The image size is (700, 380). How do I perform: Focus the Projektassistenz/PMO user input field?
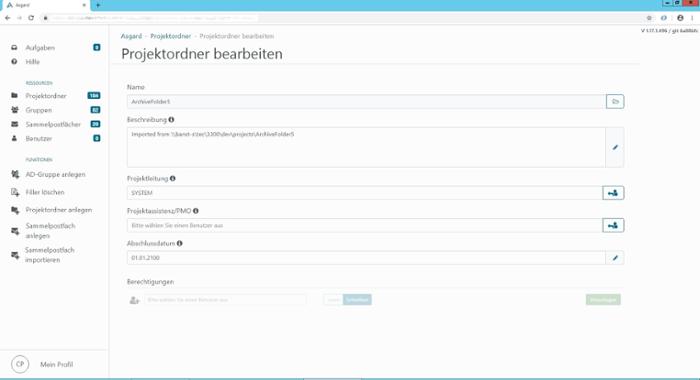point(364,225)
